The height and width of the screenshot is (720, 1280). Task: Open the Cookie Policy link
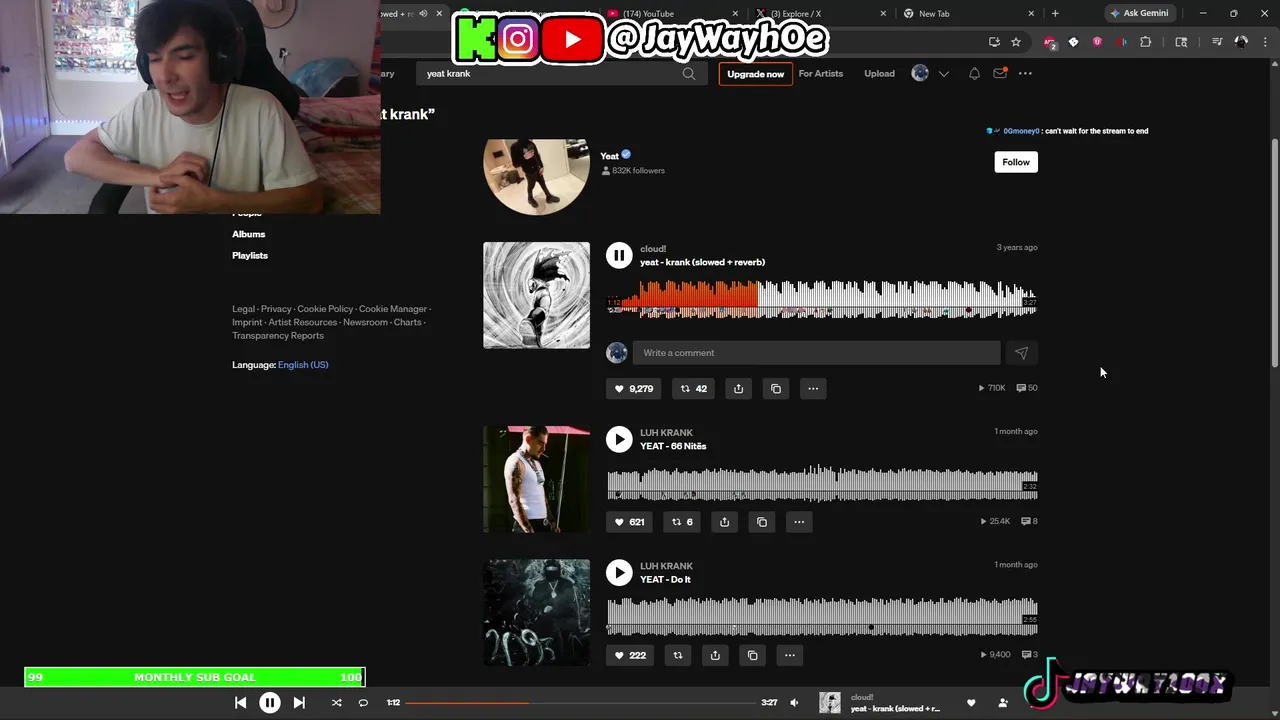(x=325, y=309)
